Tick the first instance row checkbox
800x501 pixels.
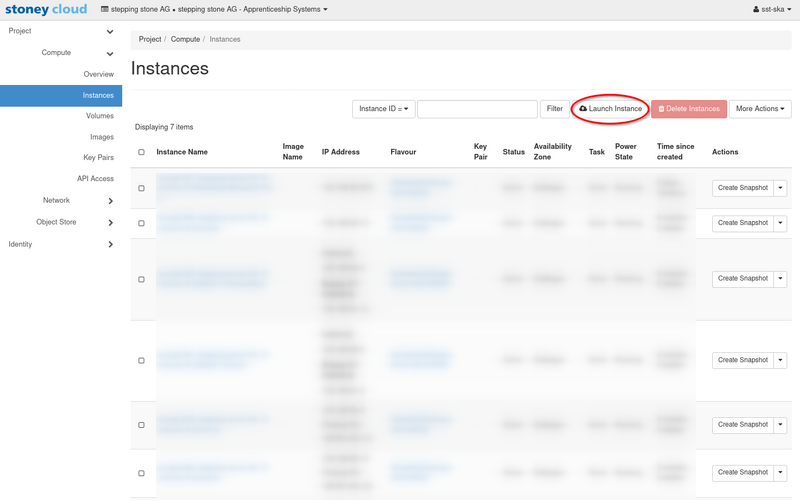point(141,188)
